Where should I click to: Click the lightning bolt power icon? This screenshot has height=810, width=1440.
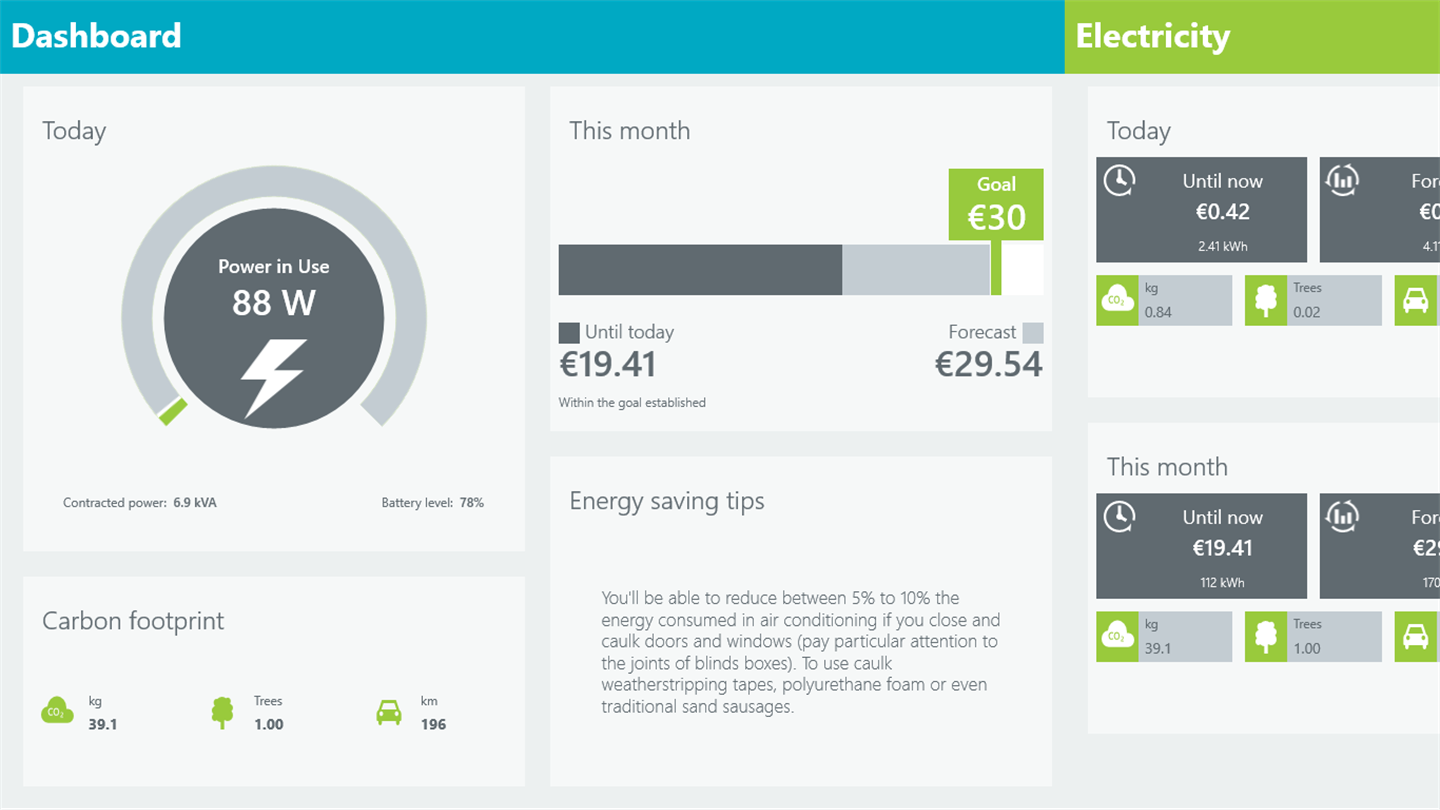pyautogui.click(x=273, y=377)
